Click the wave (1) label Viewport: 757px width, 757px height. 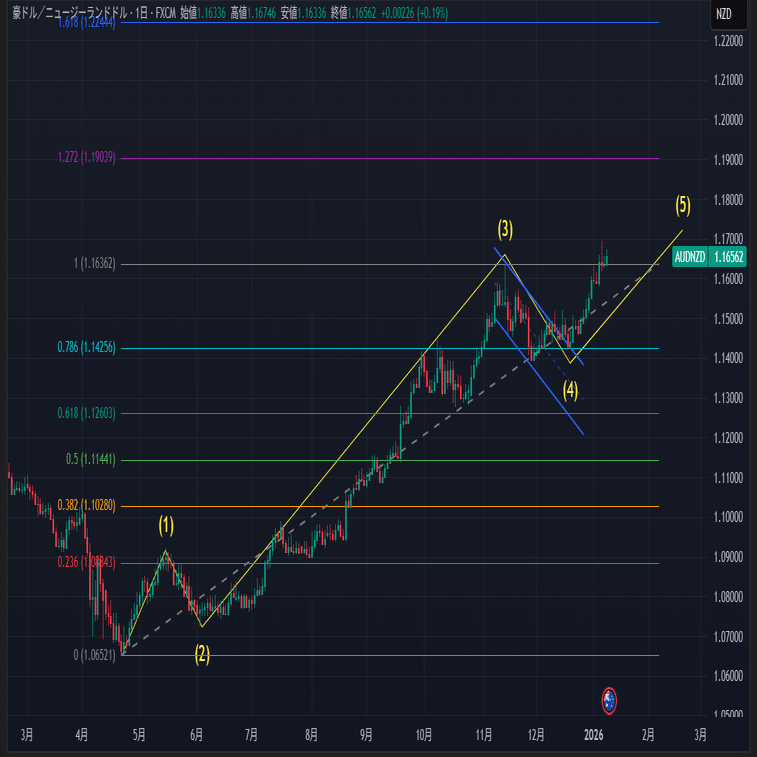(x=166, y=526)
